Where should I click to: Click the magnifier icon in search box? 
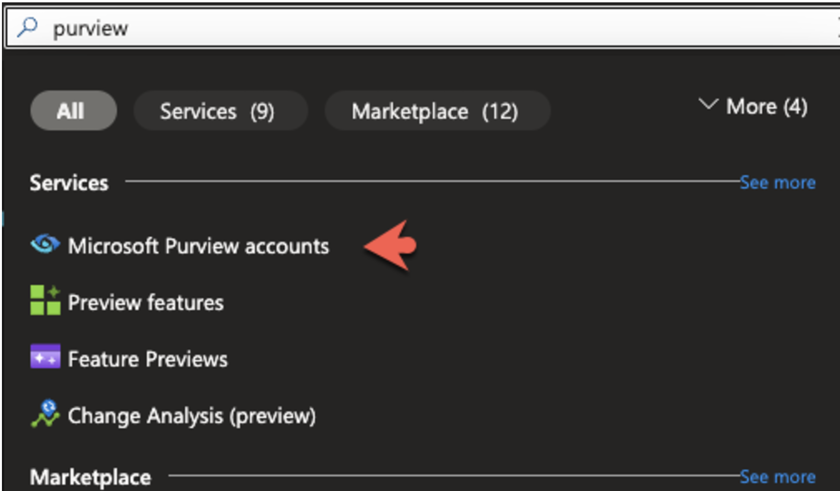point(27,27)
